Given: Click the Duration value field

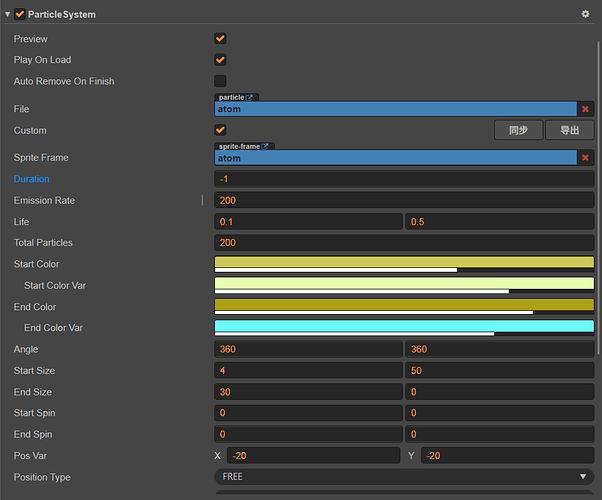Looking at the screenshot, I should pos(404,179).
